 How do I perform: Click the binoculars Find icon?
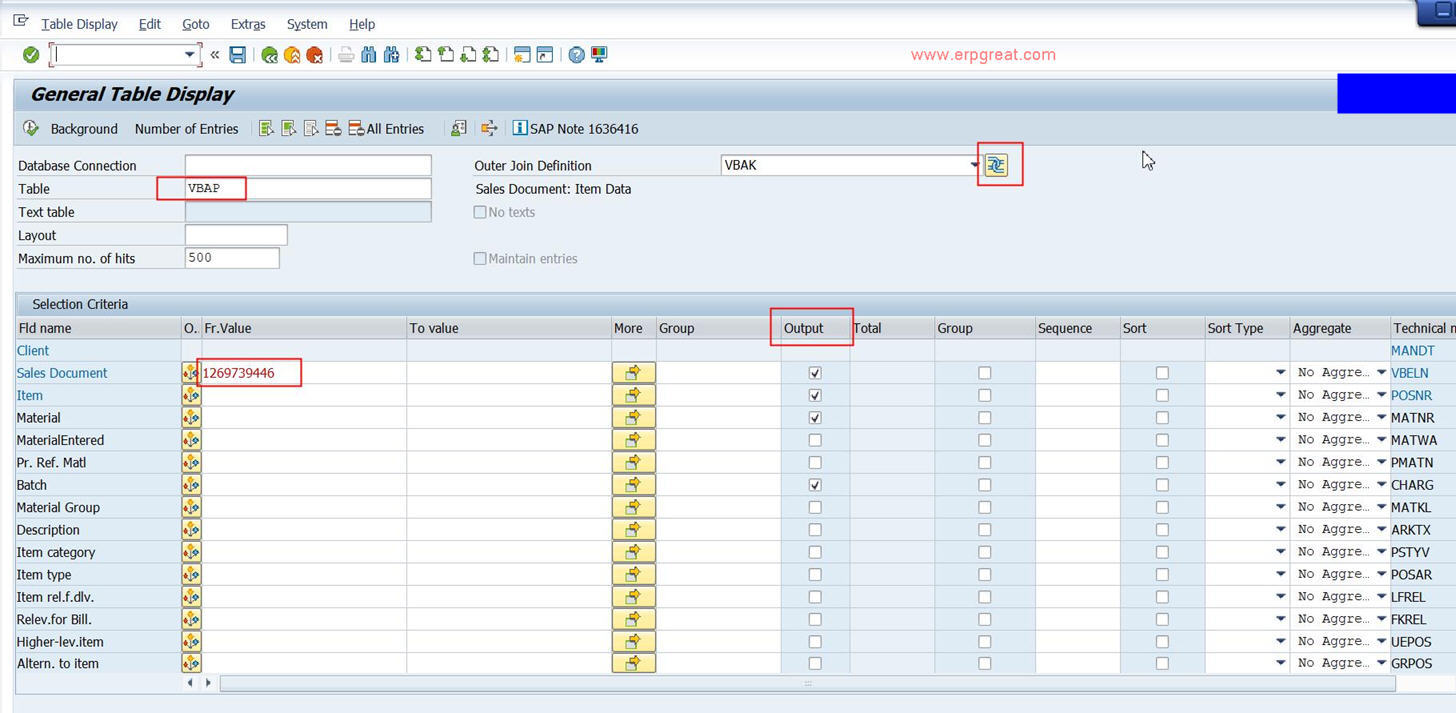tap(368, 55)
